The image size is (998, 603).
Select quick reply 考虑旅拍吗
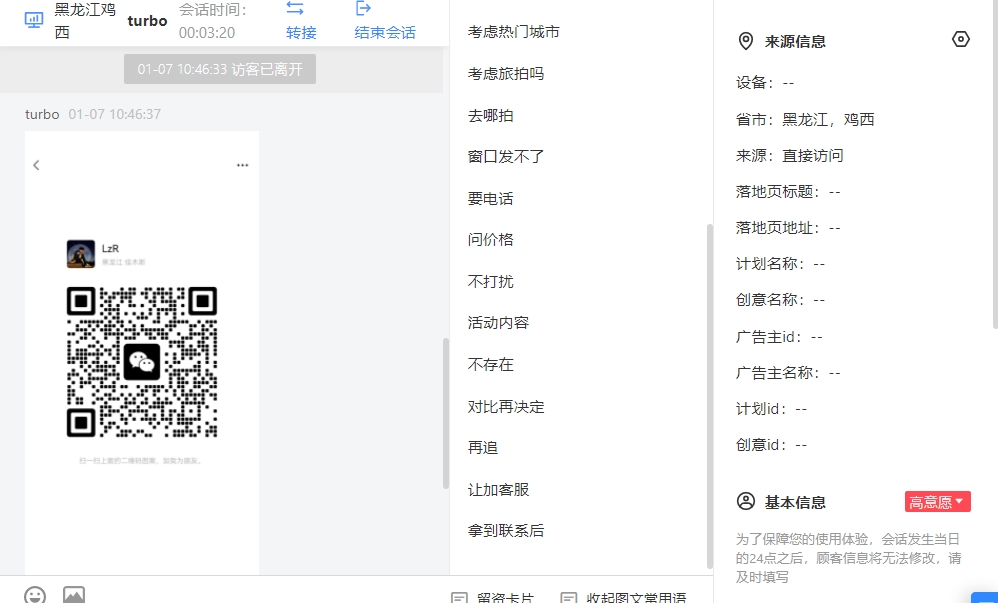point(506,74)
